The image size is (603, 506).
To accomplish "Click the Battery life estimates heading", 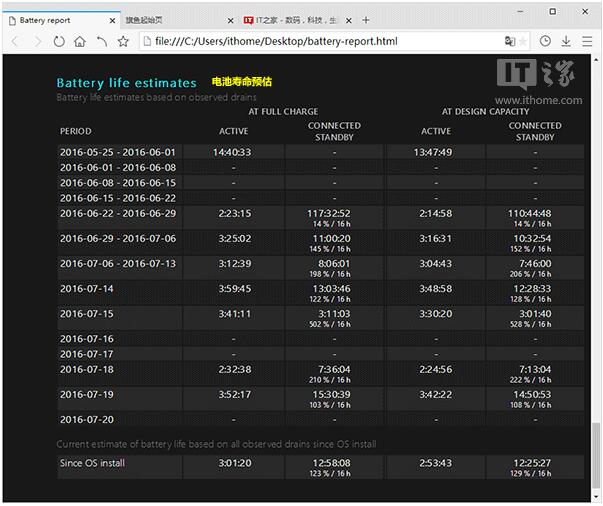I will click(x=126, y=83).
